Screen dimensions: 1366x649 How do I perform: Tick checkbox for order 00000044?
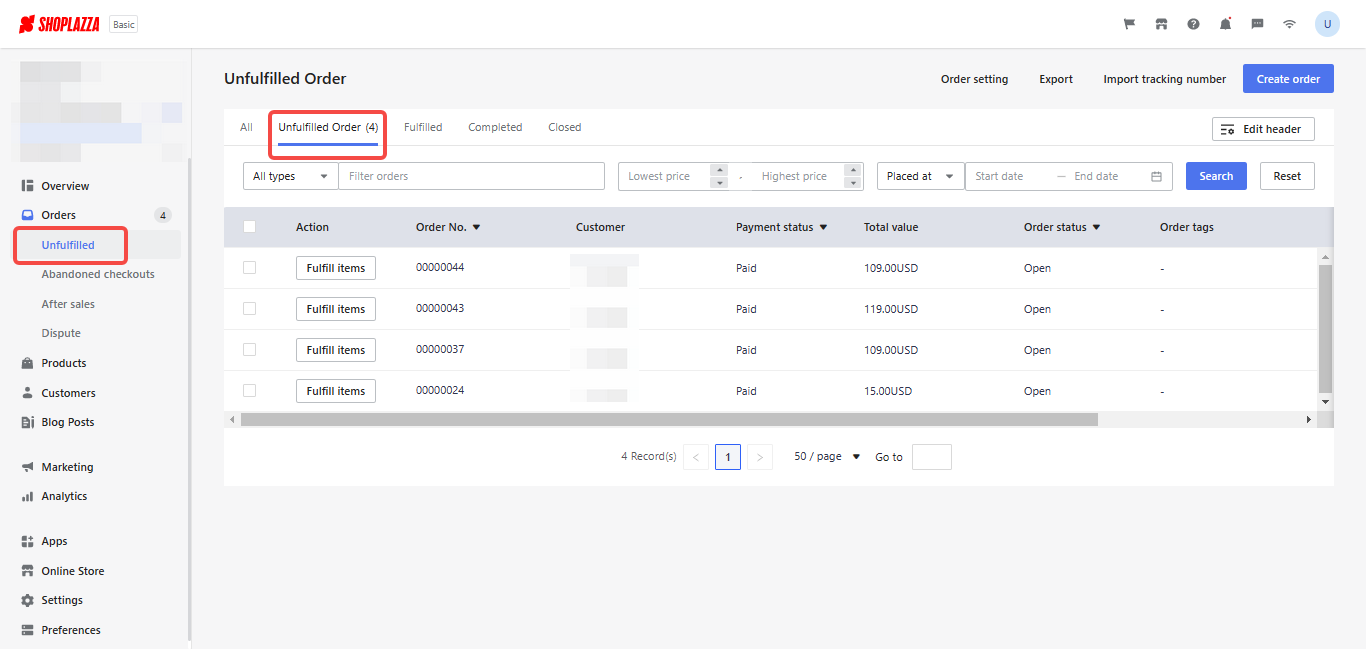tap(249, 268)
